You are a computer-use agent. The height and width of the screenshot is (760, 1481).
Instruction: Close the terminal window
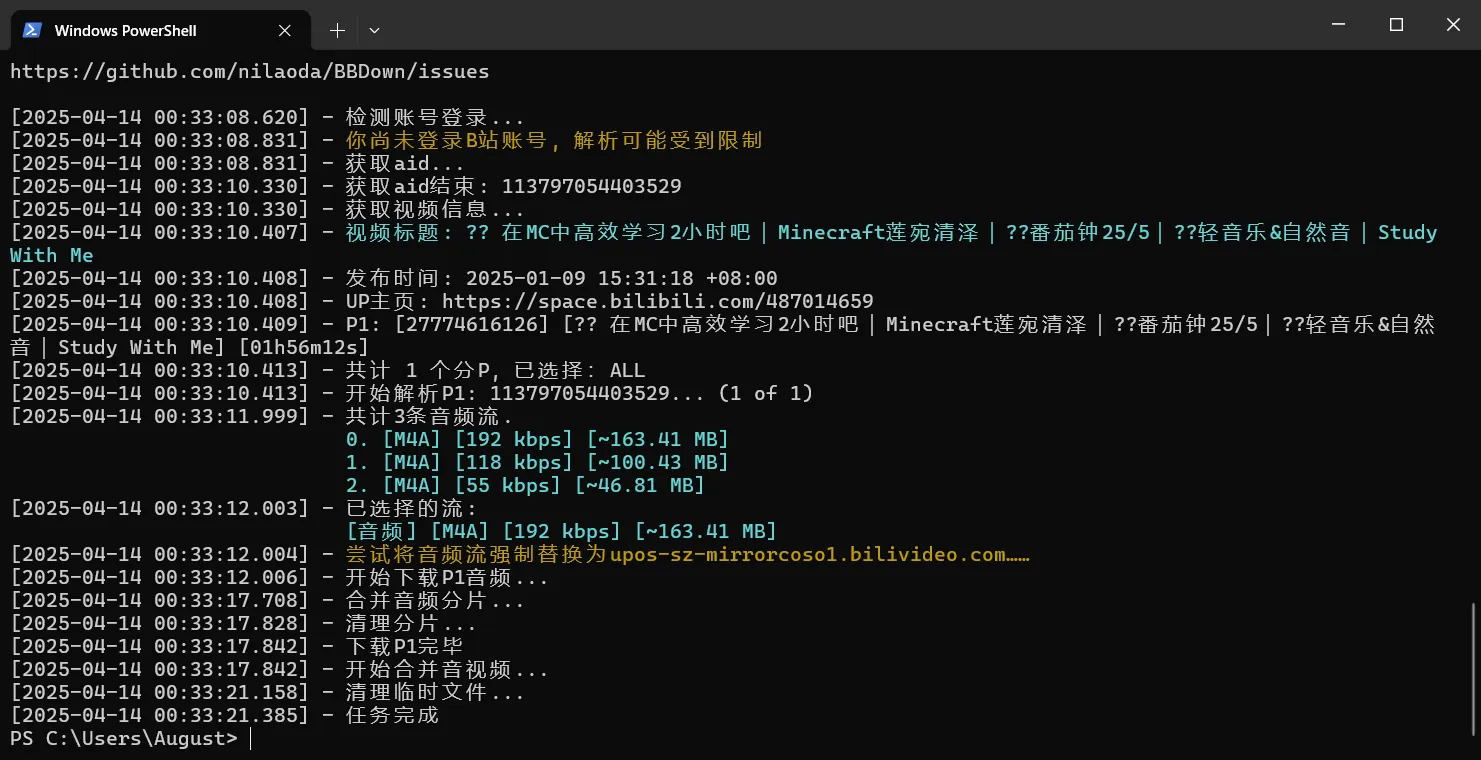(x=1453, y=25)
